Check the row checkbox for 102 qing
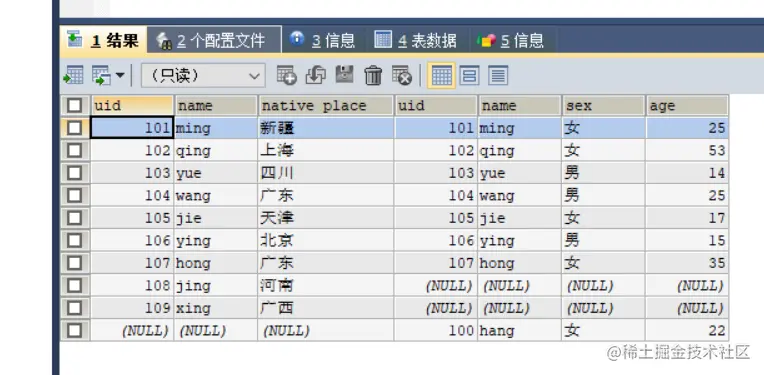This screenshot has width=764, height=375. coord(75,150)
